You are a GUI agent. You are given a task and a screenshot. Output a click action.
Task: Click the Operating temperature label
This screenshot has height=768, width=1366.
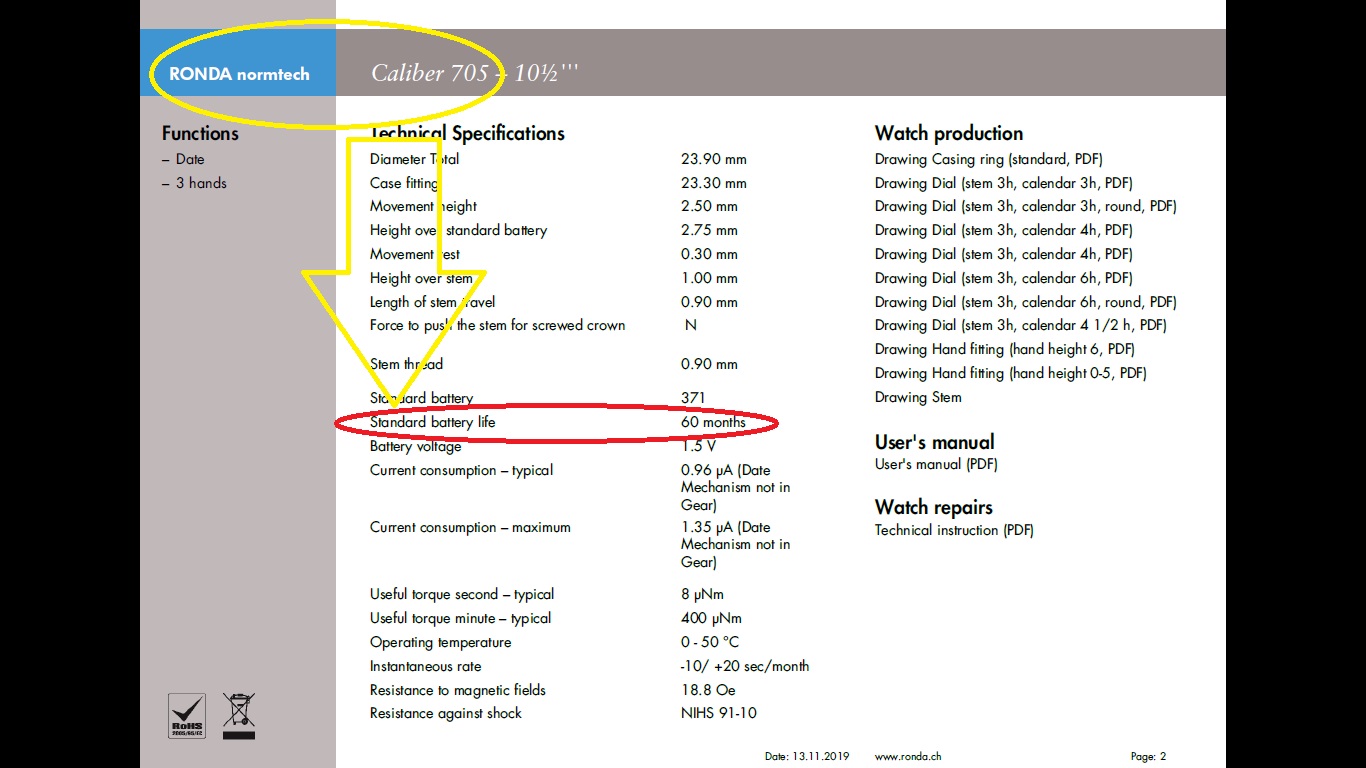pyautogui.click(x=440, y=642)
